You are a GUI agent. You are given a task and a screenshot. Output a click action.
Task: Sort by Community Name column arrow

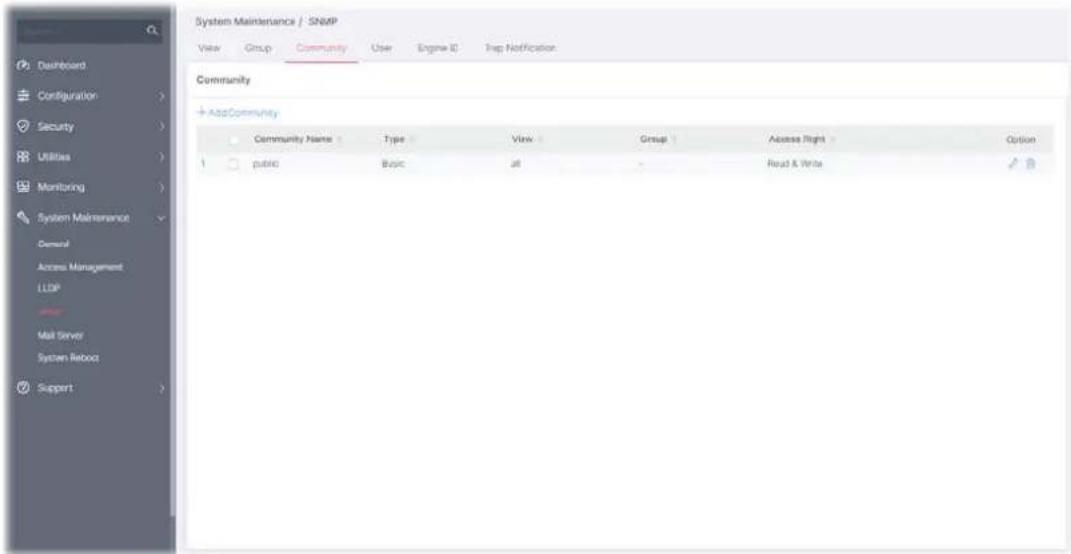click(x=339, y=139)
